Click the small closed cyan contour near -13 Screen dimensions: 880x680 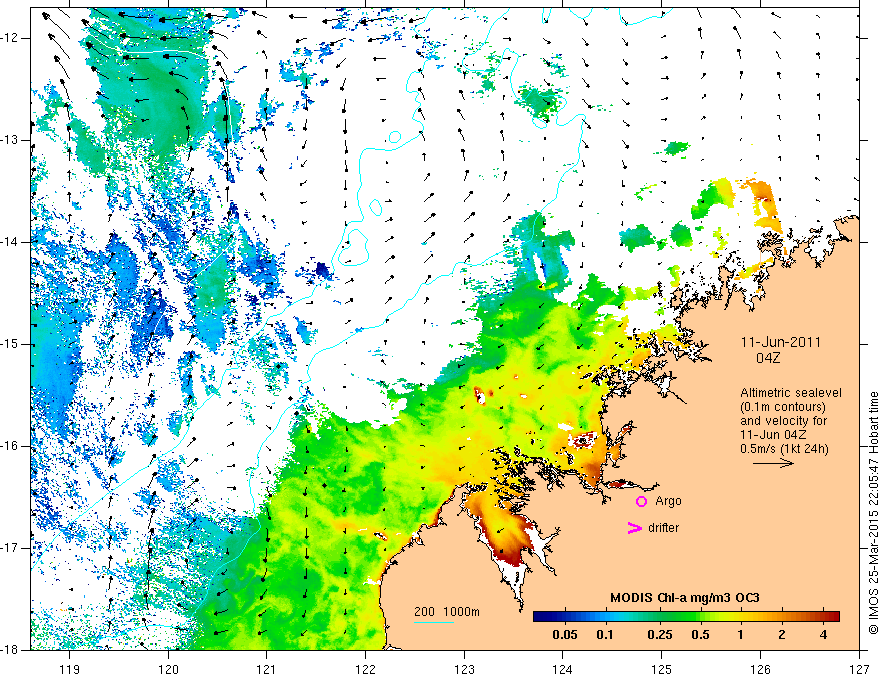pos(395,137)
